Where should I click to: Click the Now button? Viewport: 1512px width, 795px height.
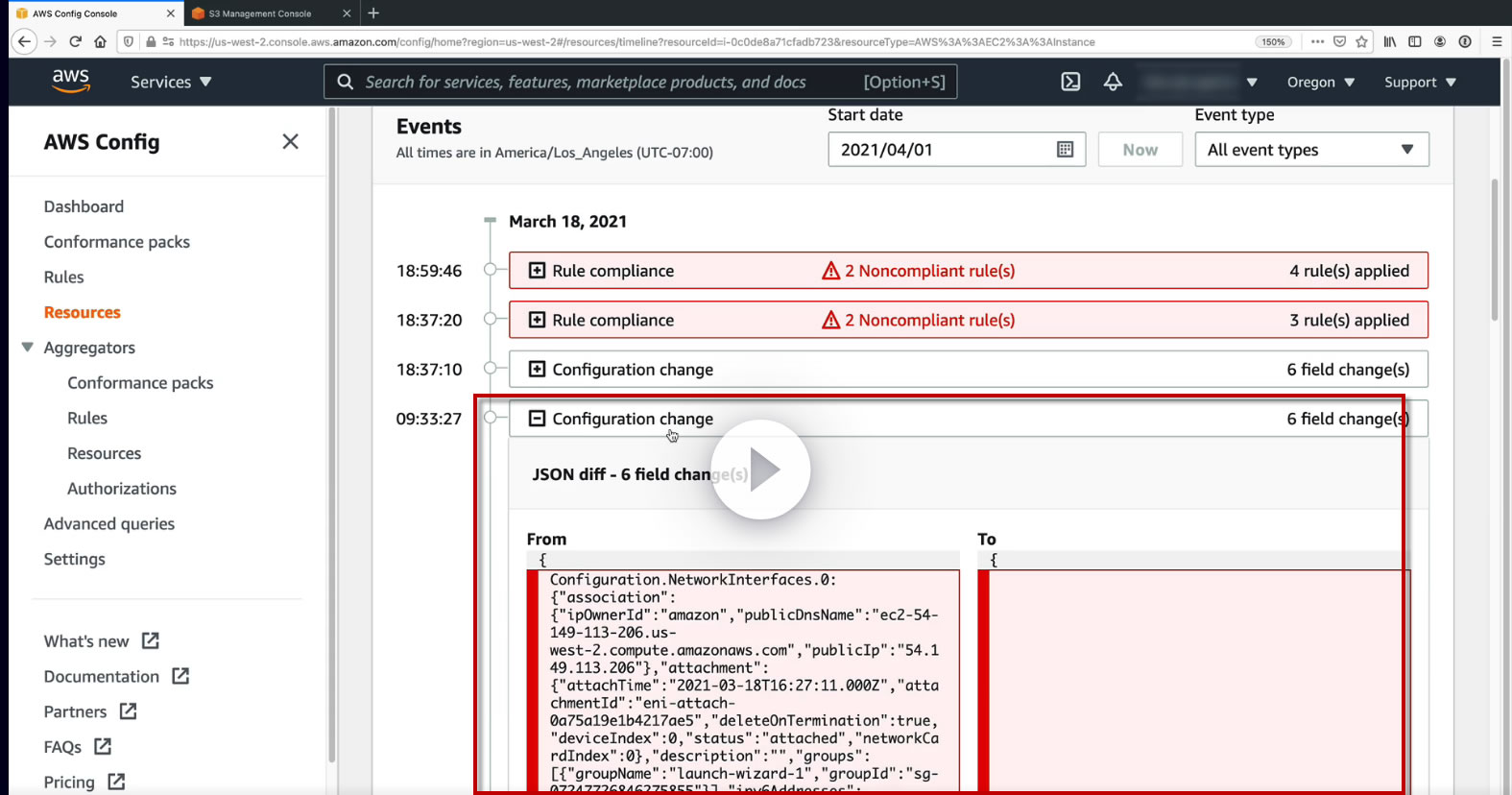pos(1140,150)
